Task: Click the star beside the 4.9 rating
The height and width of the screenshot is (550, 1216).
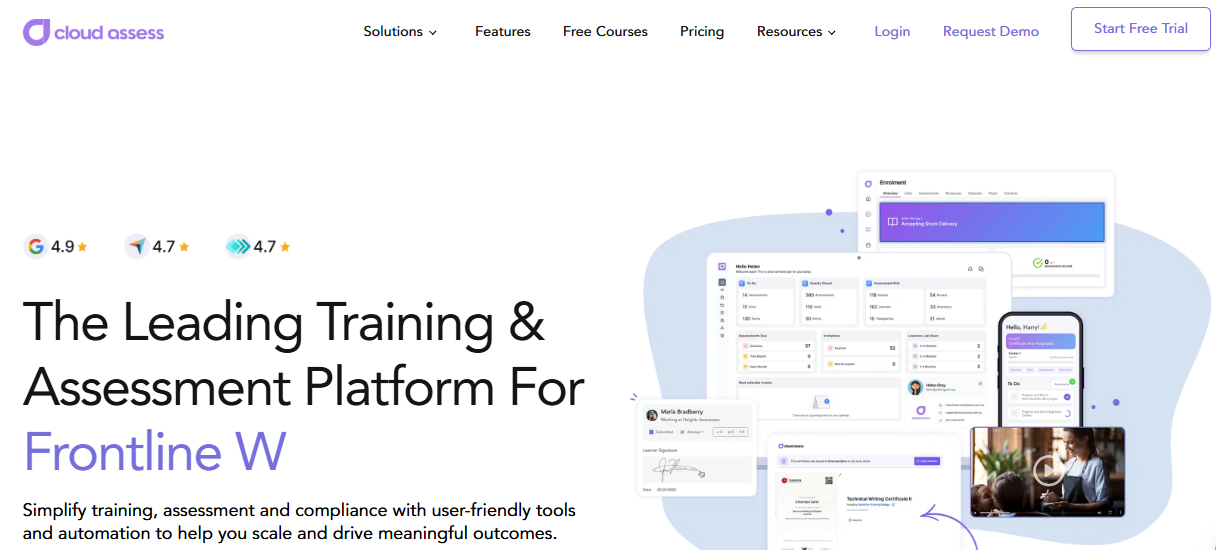Action: pos(83,246)
